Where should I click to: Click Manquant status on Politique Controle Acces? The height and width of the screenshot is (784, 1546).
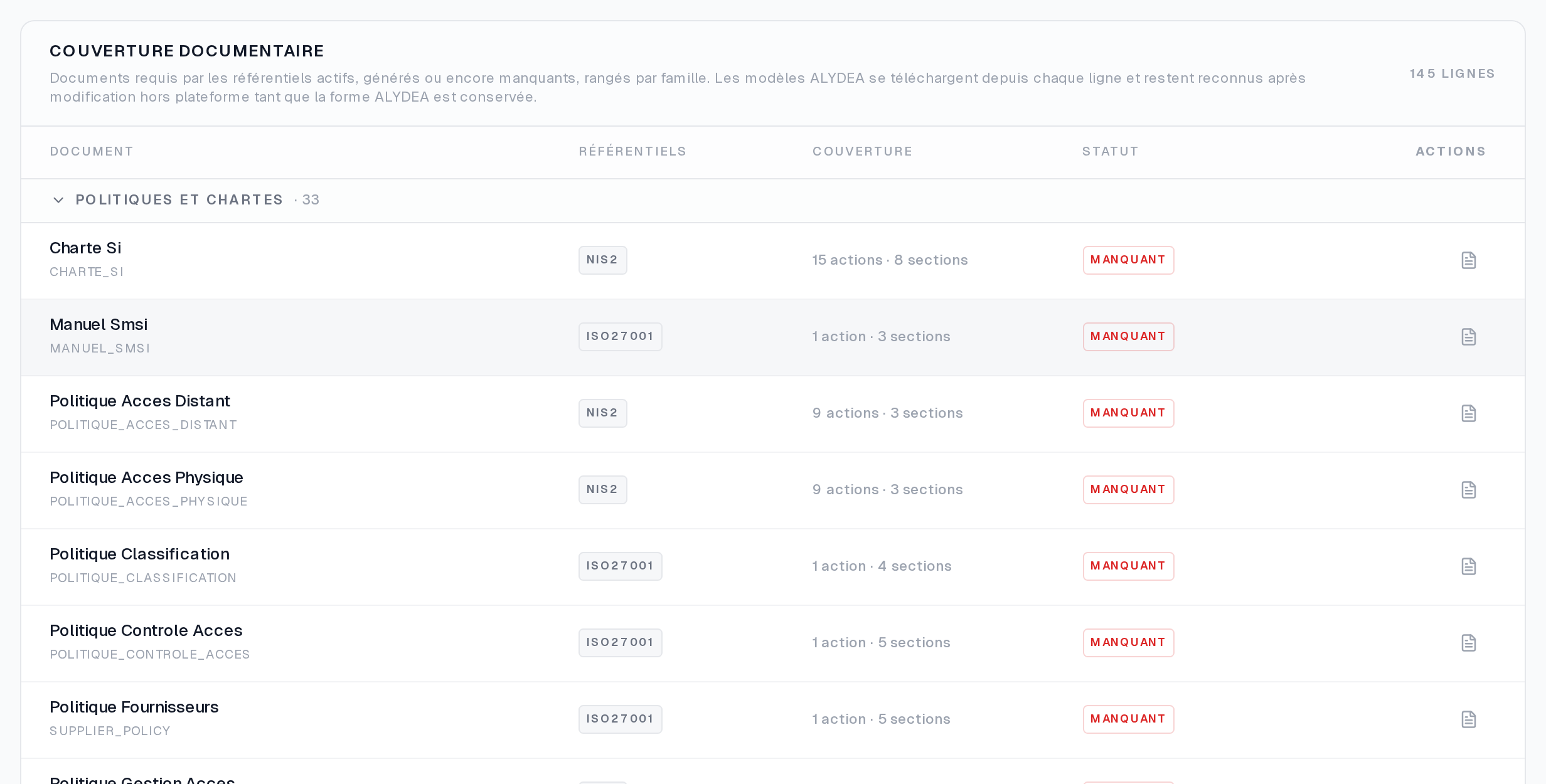pyautogui.click(x=1128, y=643)
